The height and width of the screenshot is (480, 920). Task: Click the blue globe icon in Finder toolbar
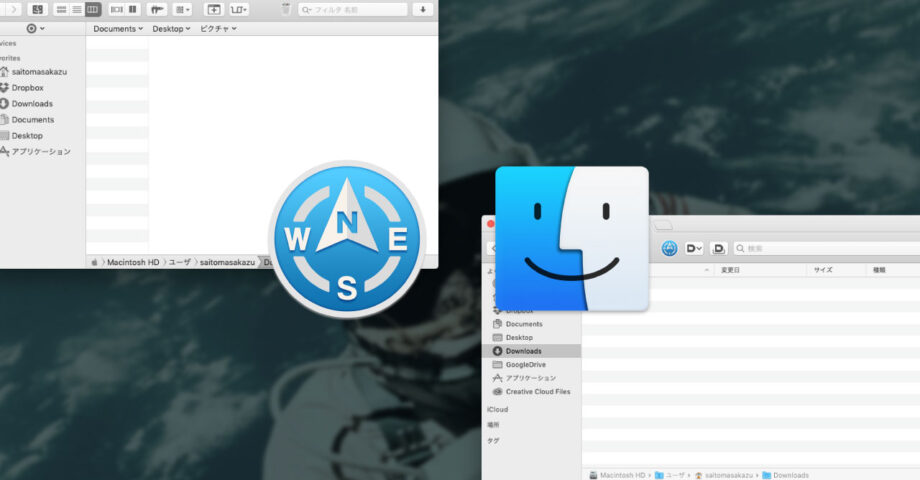coord(669,248)
